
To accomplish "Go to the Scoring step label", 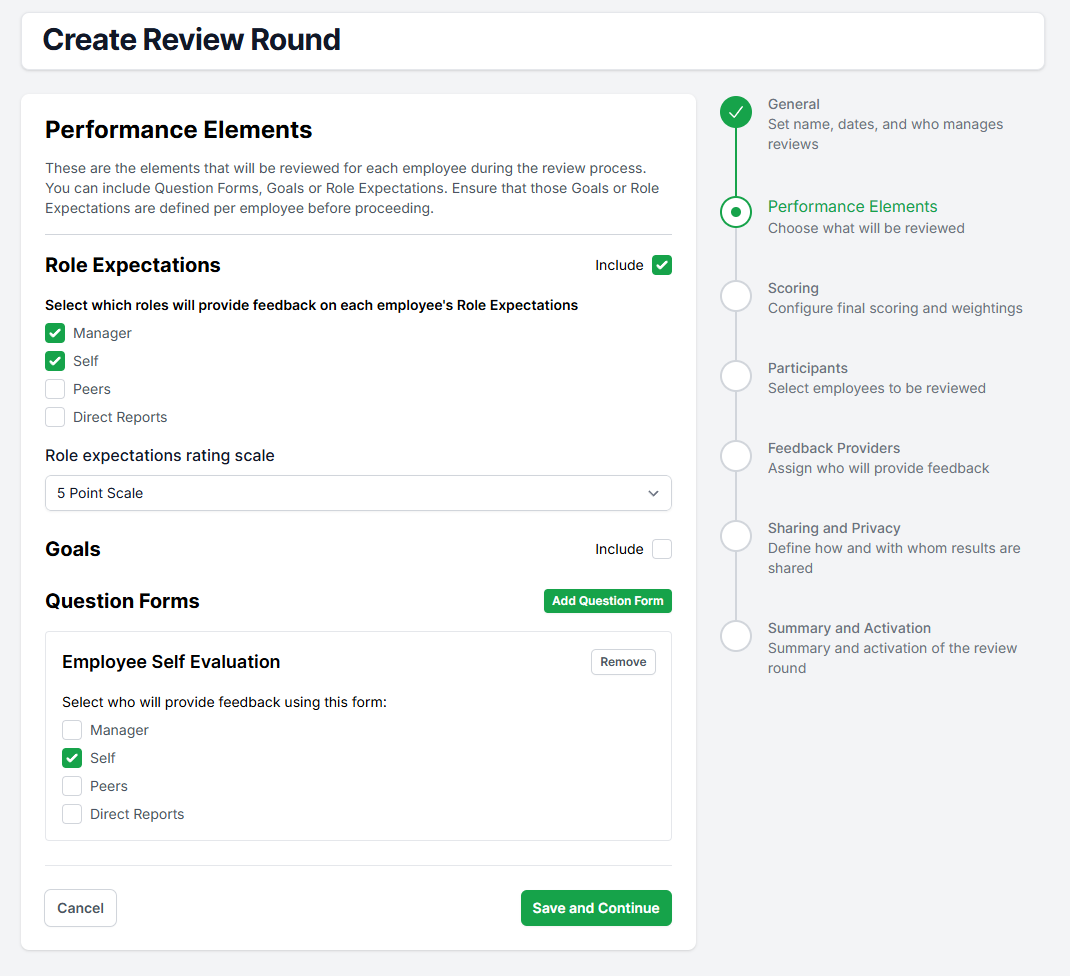I will 793,288.
